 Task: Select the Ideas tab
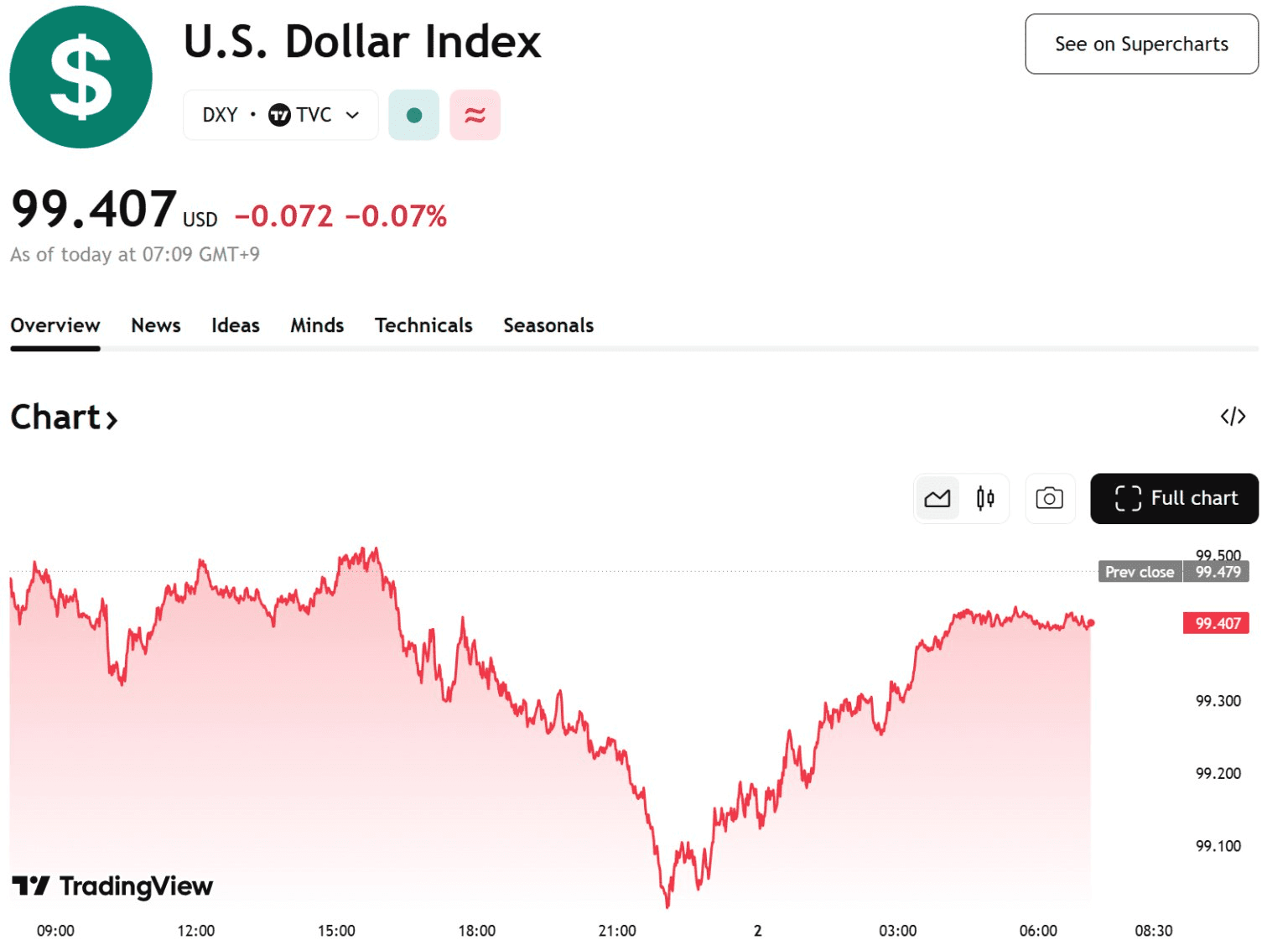[x=236, y=325]
